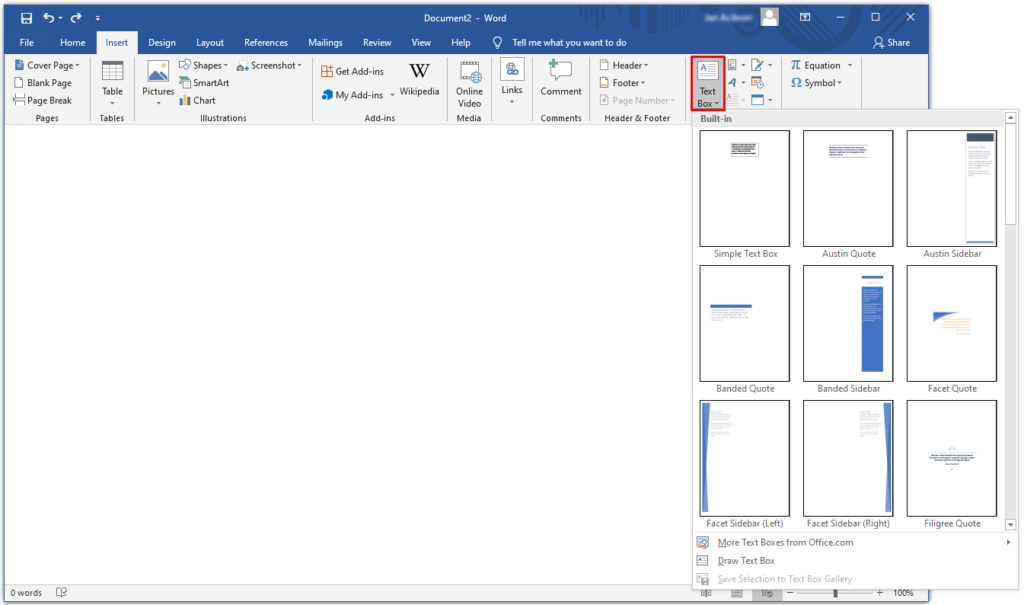Expand the Shapes dropdown
Screen dimensions: 1024x605
(203, 64)
